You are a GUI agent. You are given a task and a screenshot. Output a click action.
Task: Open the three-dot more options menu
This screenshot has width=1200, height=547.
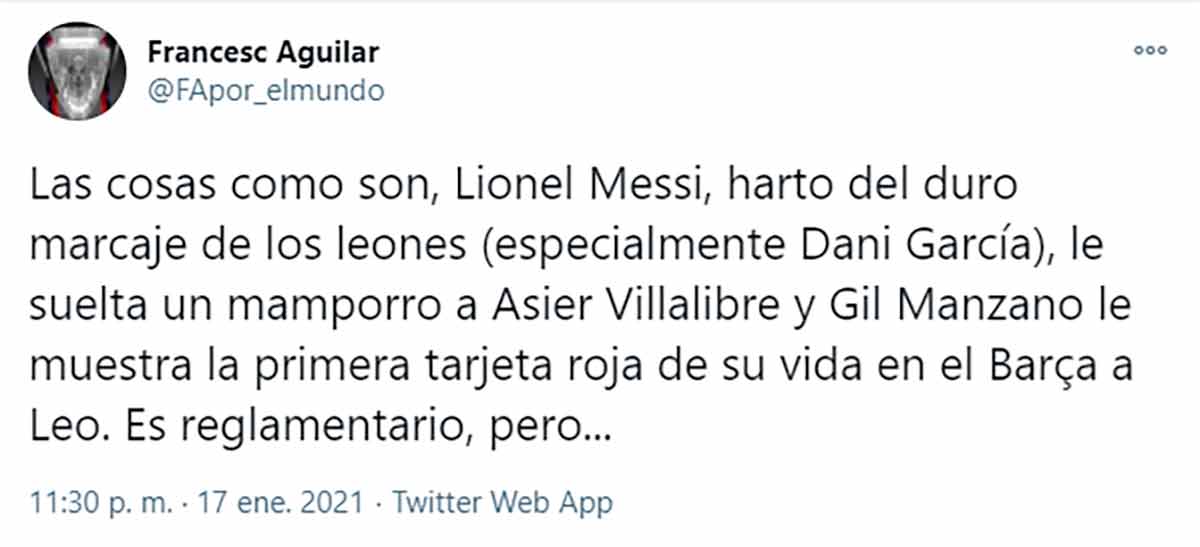click(x=1150, y=49)
